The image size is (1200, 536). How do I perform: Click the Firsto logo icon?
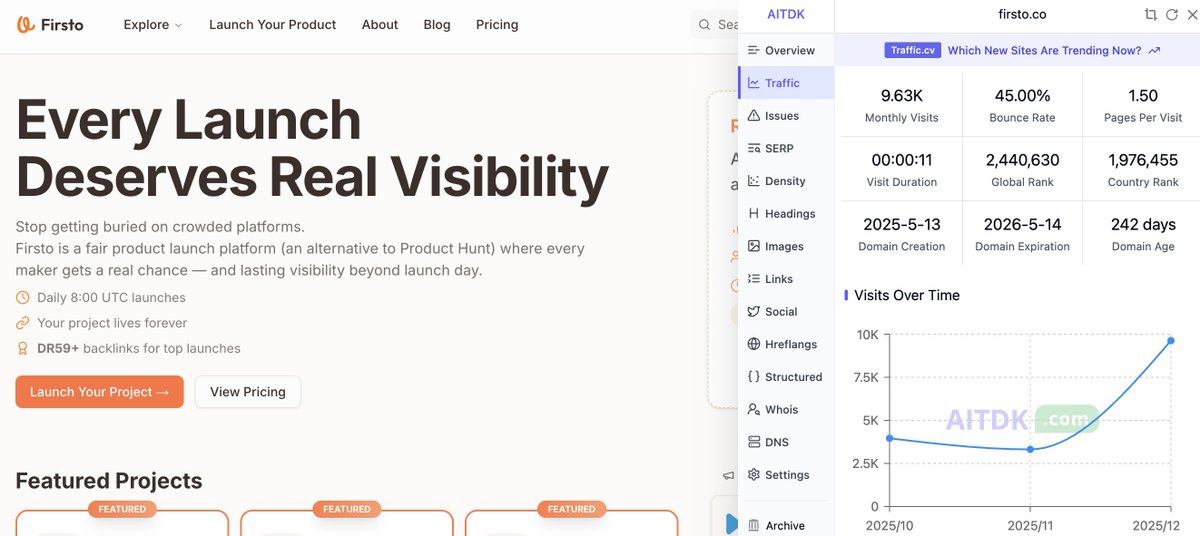(27, 24)
